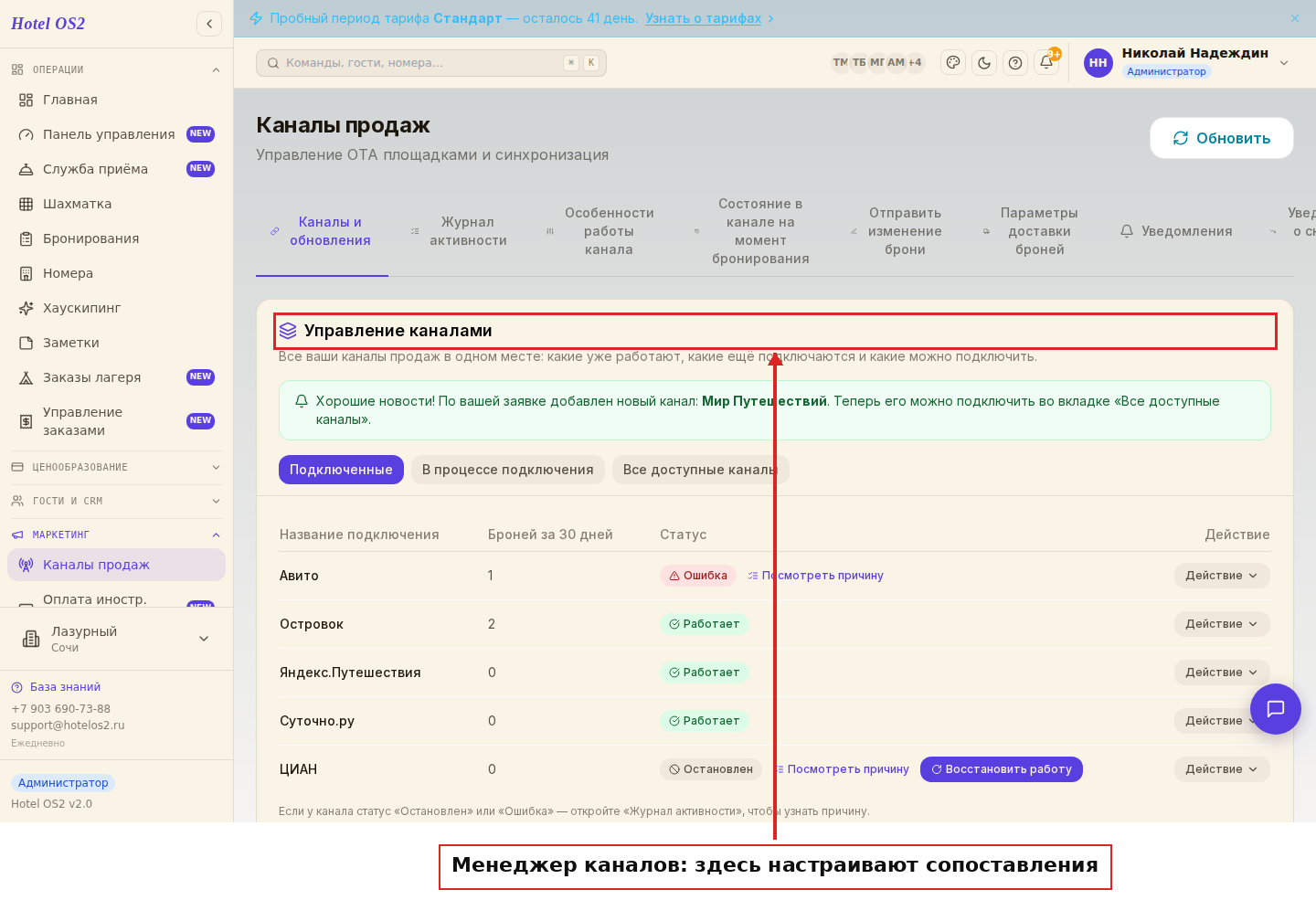Click the Обновить button
Screen dimensions: 1316x911
tap(1222, 138)
